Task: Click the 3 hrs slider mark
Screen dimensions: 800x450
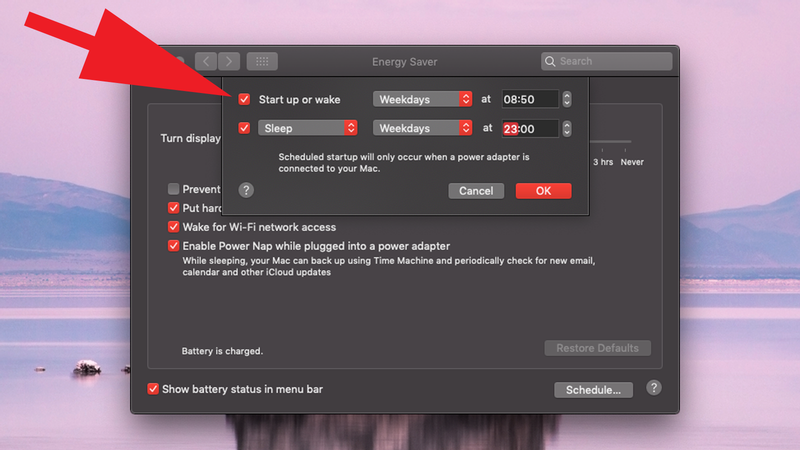Action: click(x=603, y=162)
